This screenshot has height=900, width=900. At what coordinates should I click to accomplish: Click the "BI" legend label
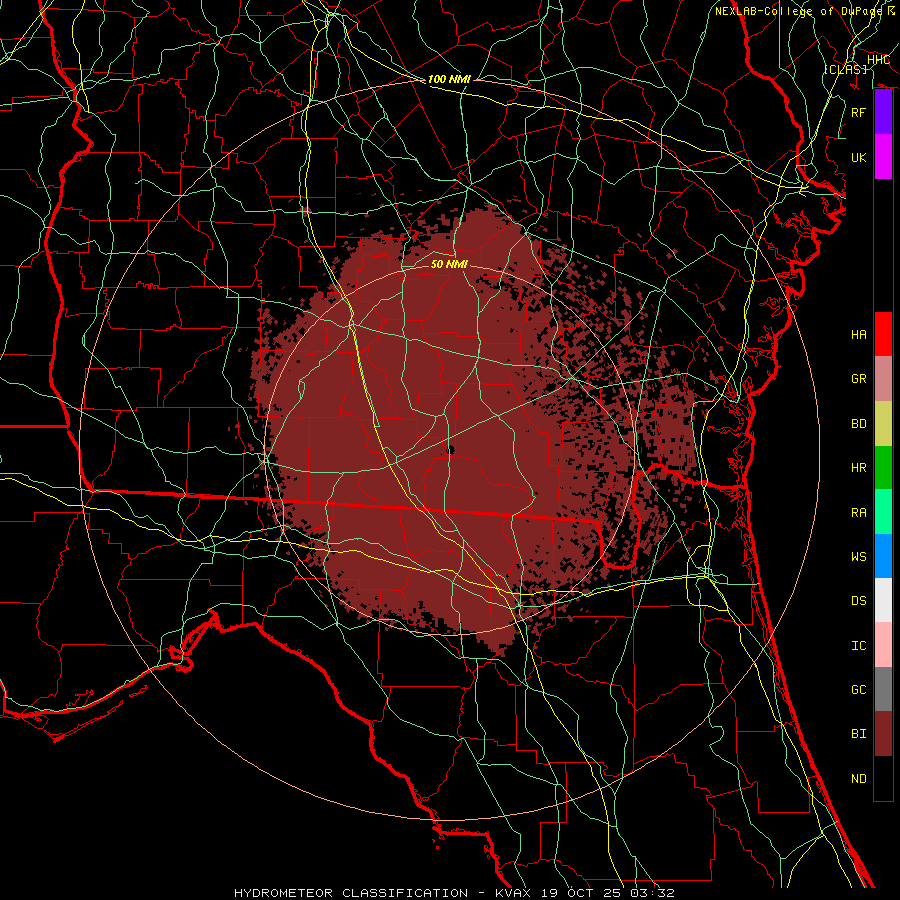(x=858, y=734)
